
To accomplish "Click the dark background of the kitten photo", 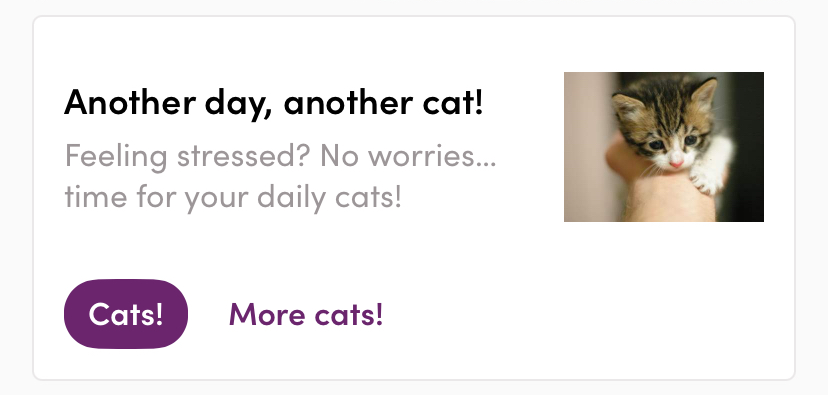I will click(747, 148).
